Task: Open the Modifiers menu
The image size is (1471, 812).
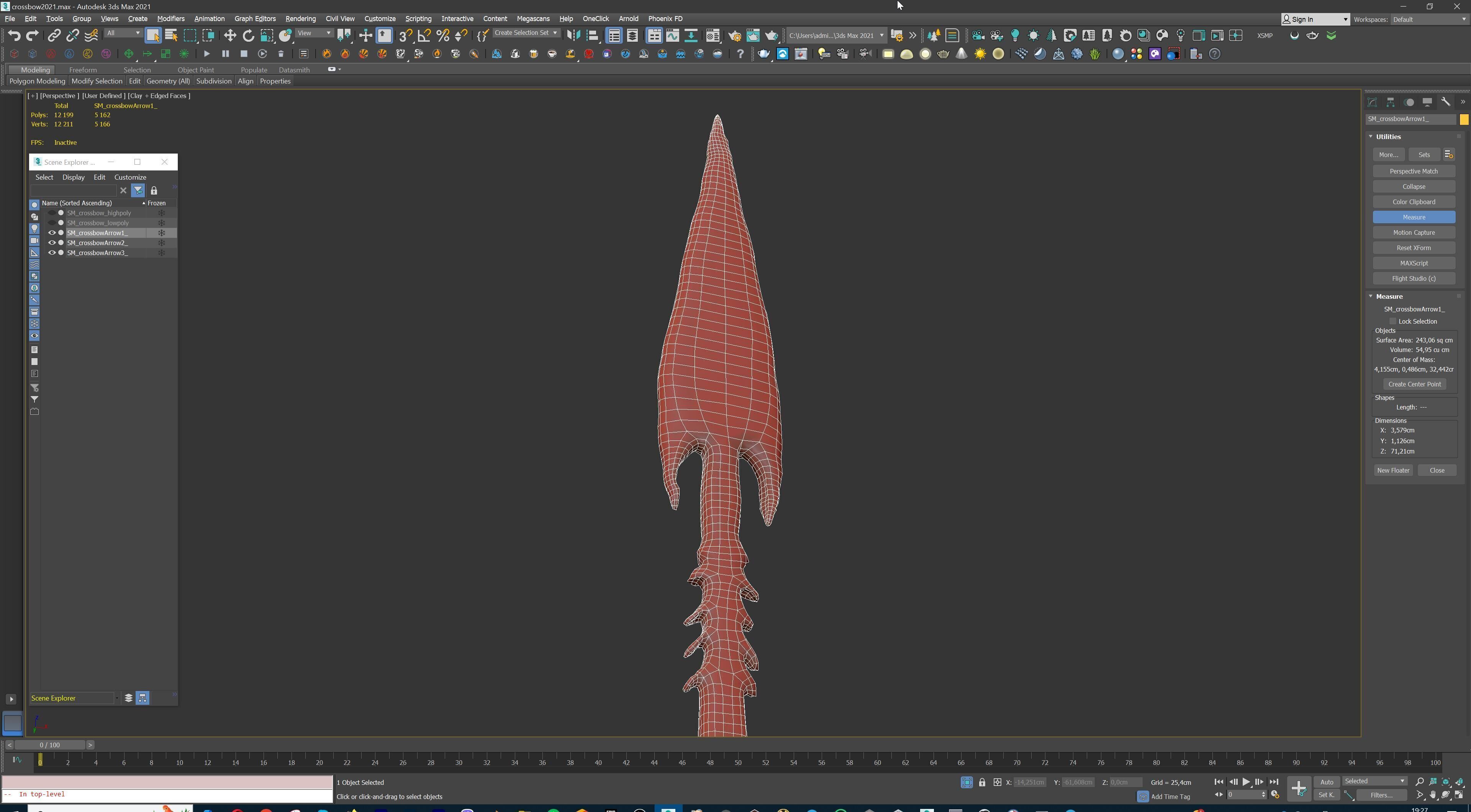Action: click(x=171, y=19)
